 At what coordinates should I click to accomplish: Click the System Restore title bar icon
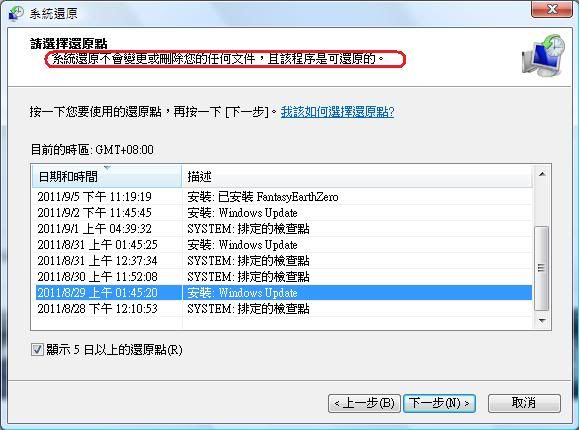[x=16, y=13]
